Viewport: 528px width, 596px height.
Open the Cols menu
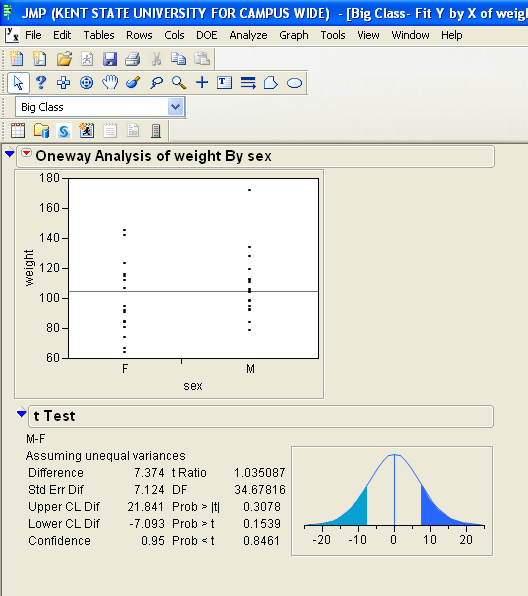[174, 35]
